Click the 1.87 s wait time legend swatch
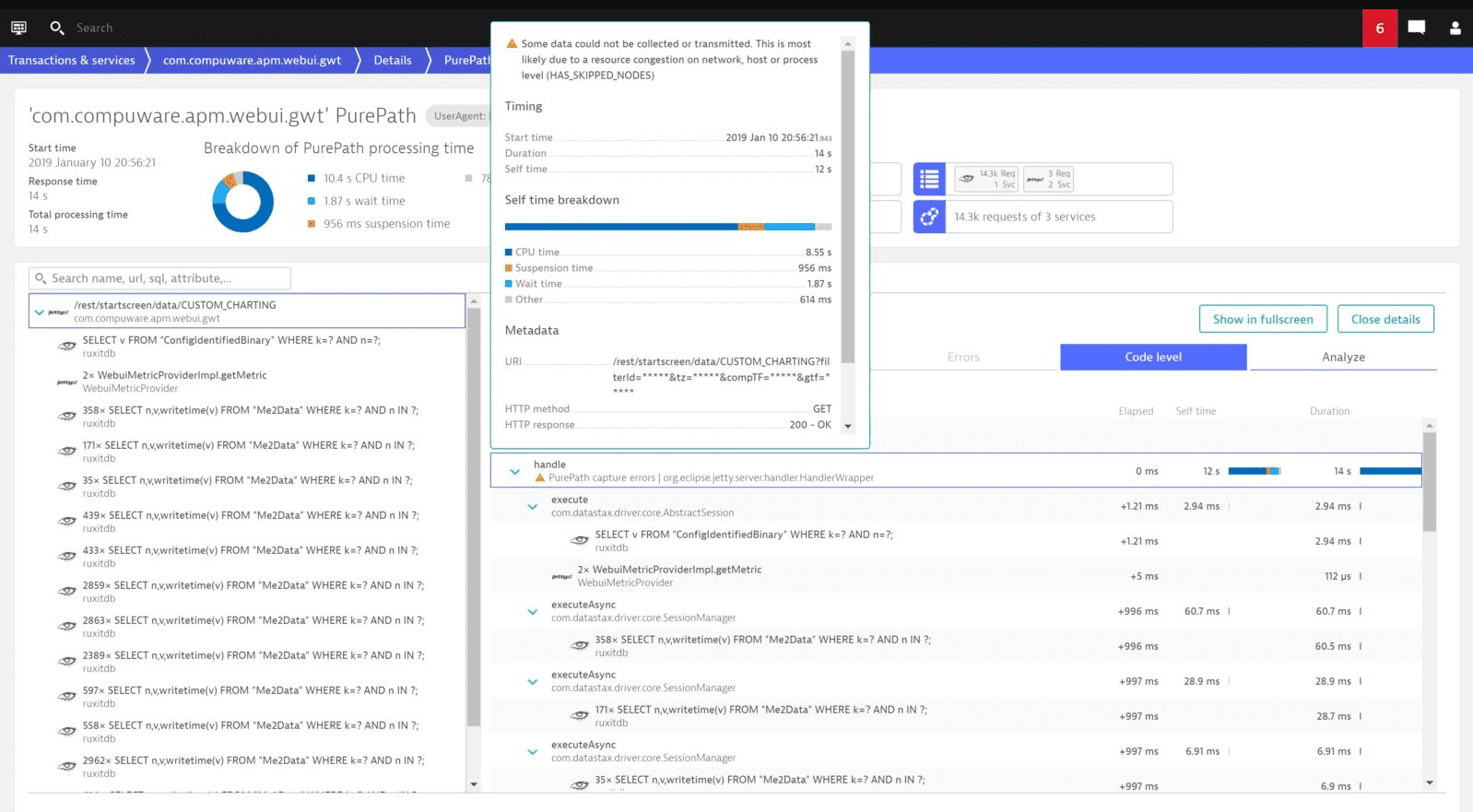 coord(312,201)
